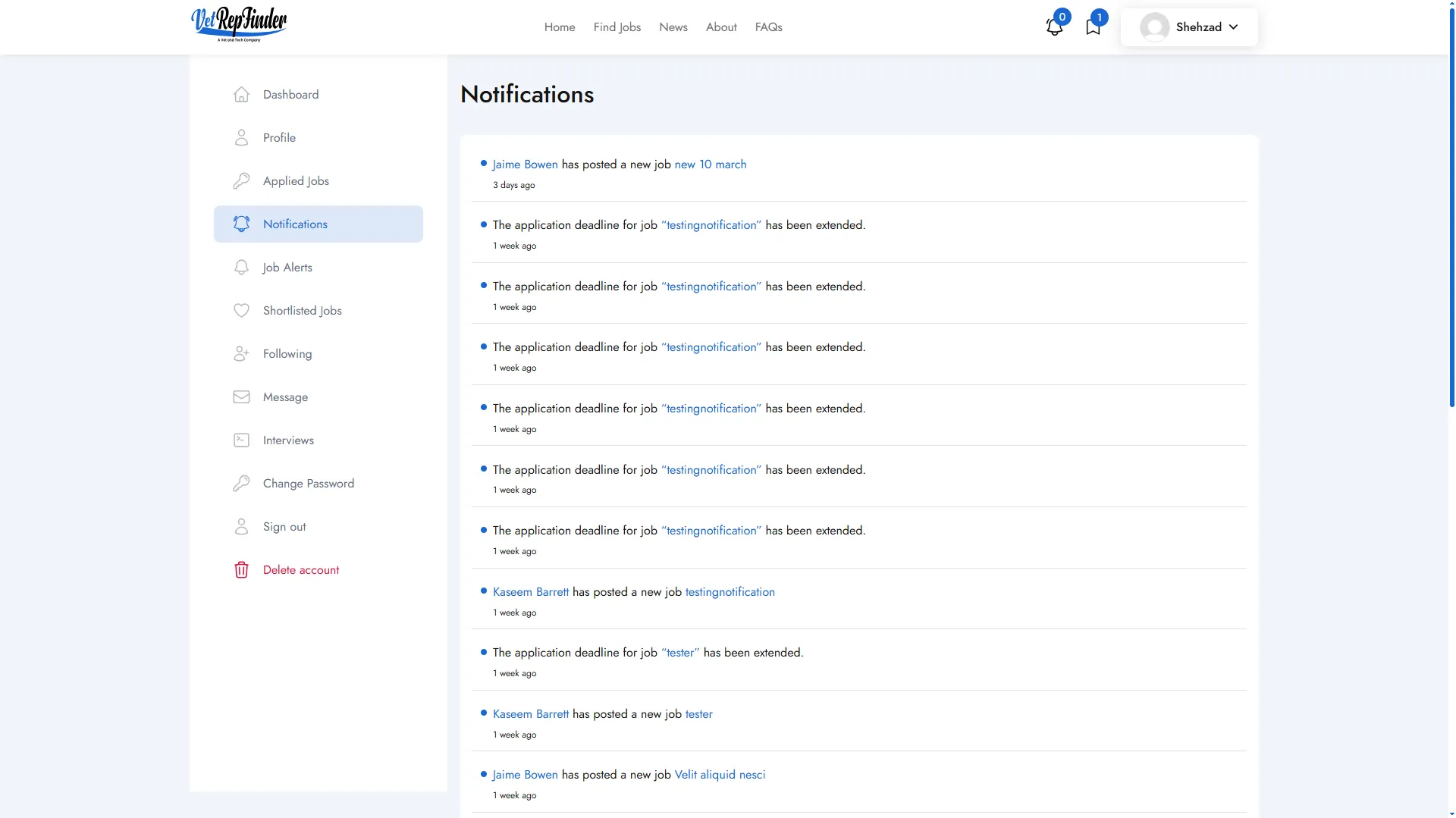Click the Message envelope icon
This screenshot has height=818, width=1456.
(241, 397)
